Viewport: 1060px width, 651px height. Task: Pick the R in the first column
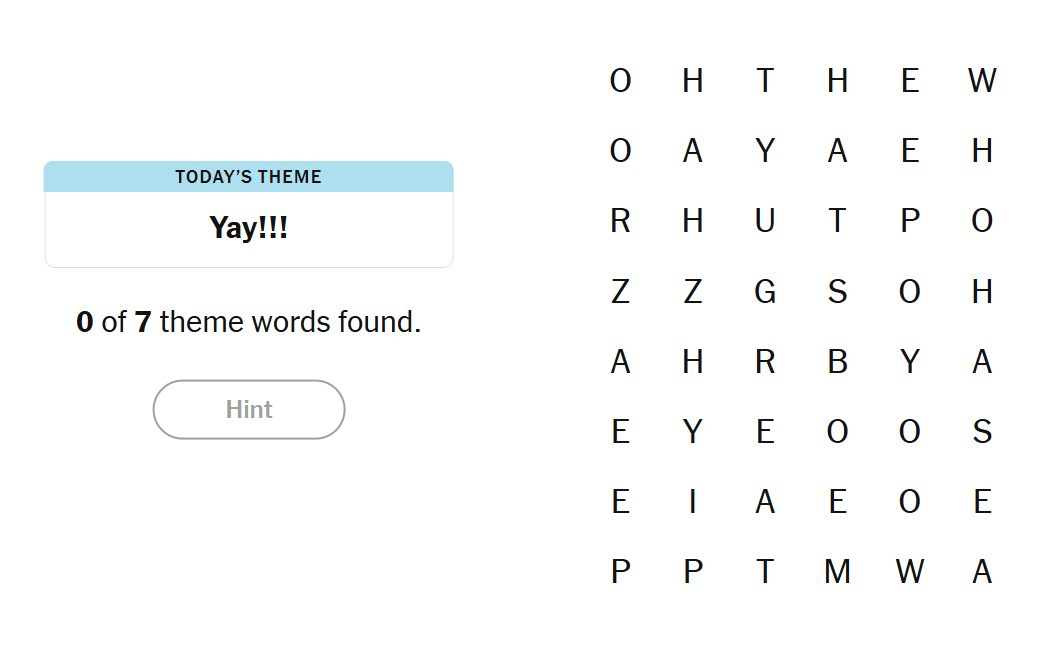tap(620, 221)
